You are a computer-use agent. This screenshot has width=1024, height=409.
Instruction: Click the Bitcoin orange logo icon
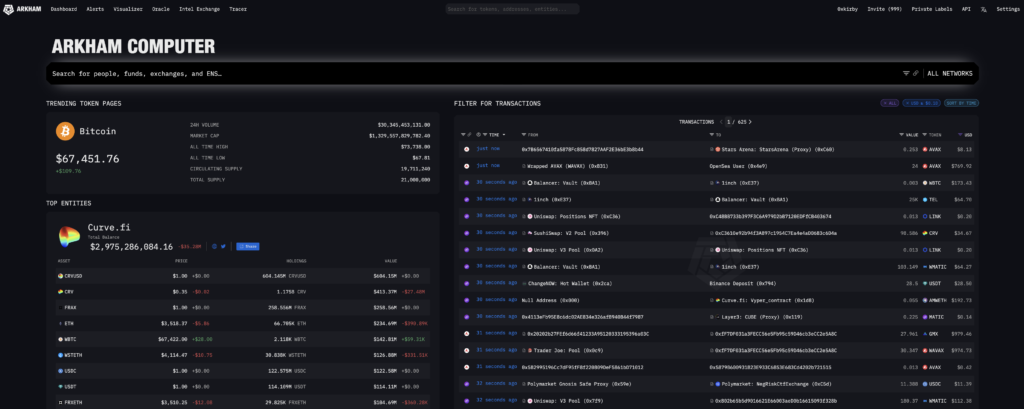pos(65,131)
